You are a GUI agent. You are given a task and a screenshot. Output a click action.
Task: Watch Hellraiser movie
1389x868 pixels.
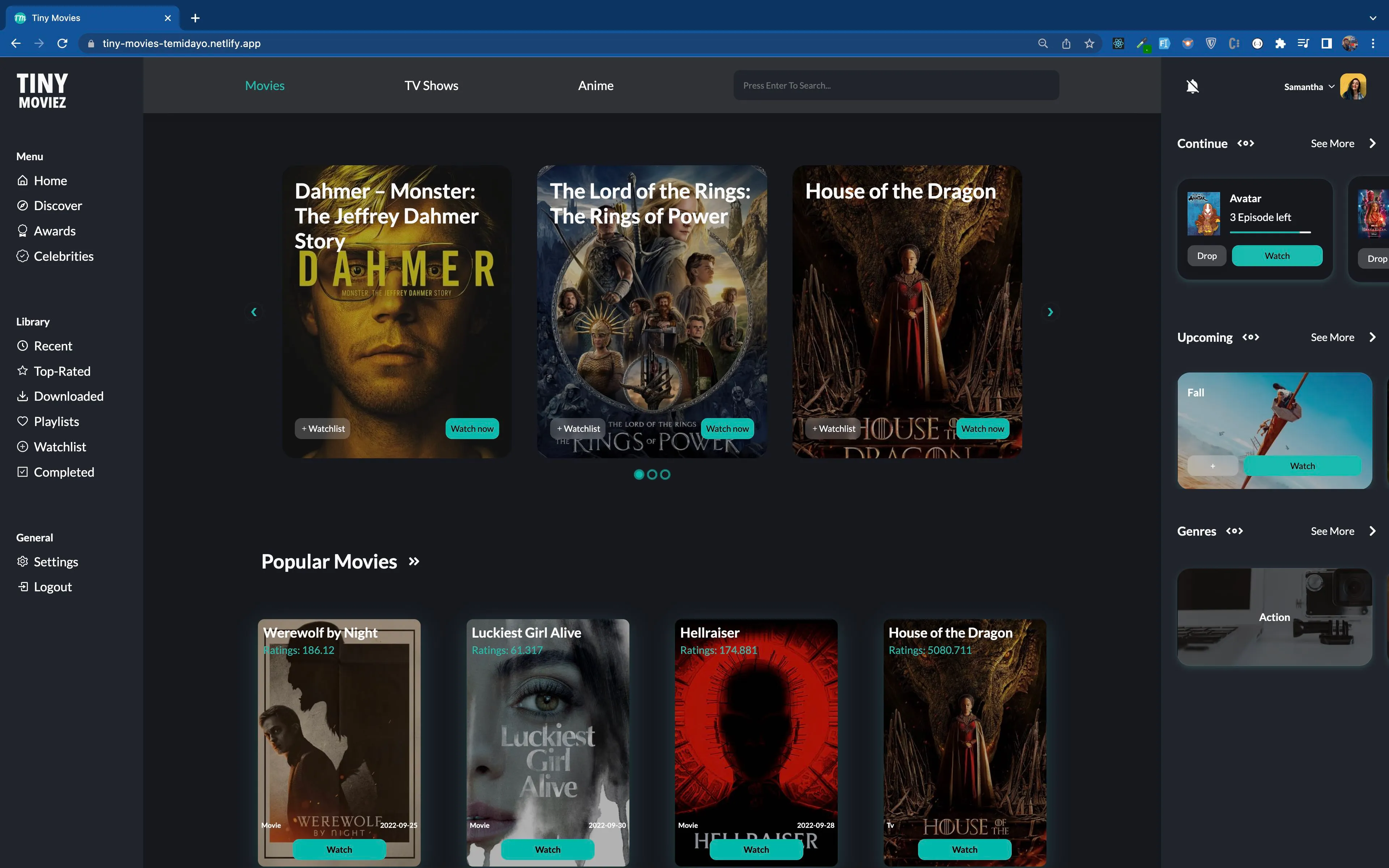pos(756,849)
